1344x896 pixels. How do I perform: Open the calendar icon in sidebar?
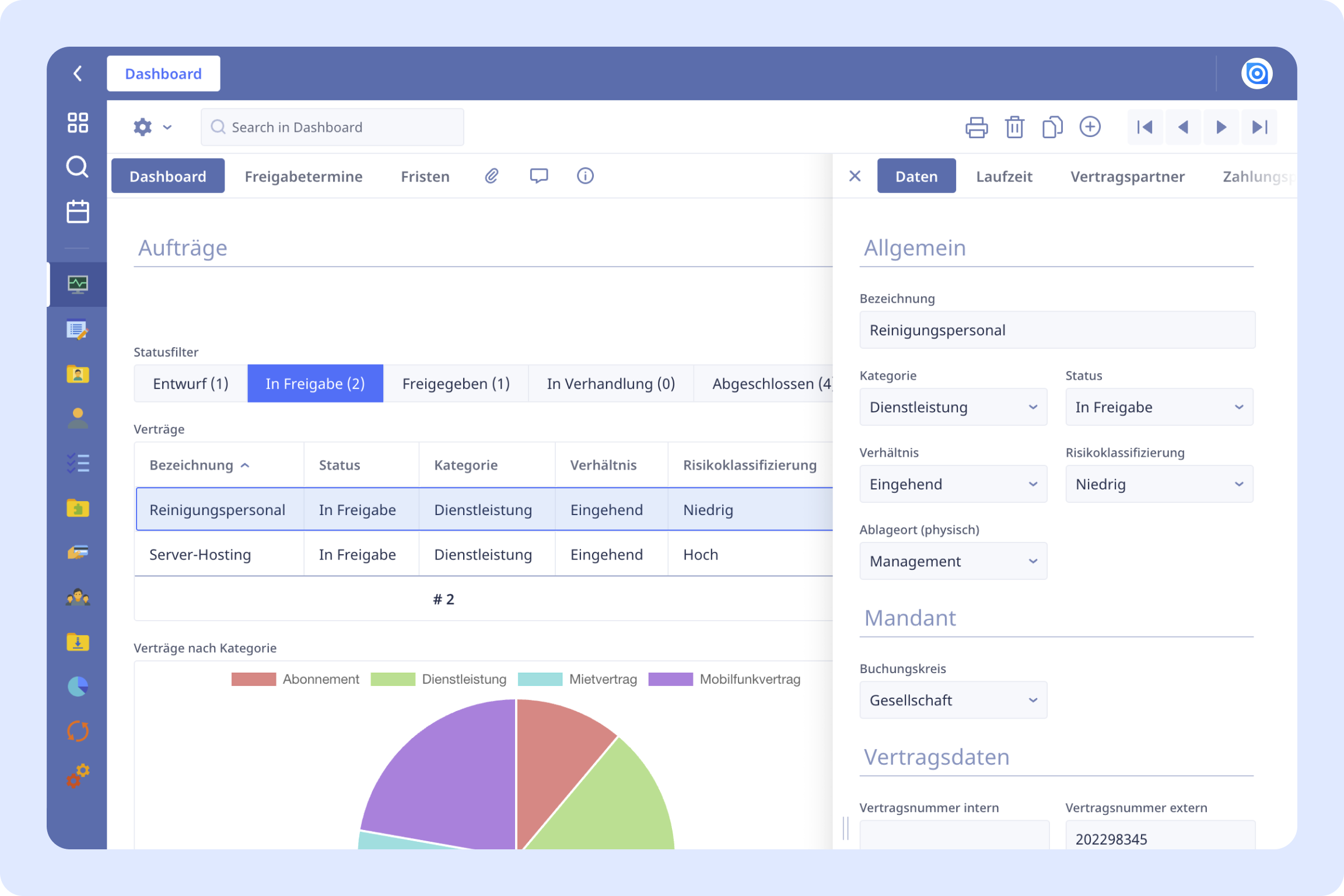click(x=78, y=212)
